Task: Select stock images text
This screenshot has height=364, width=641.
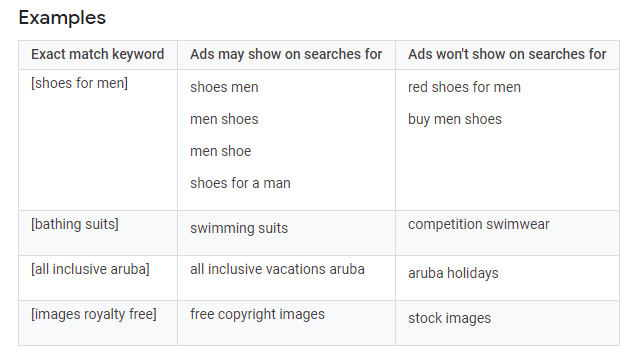Action: point(449,318)
